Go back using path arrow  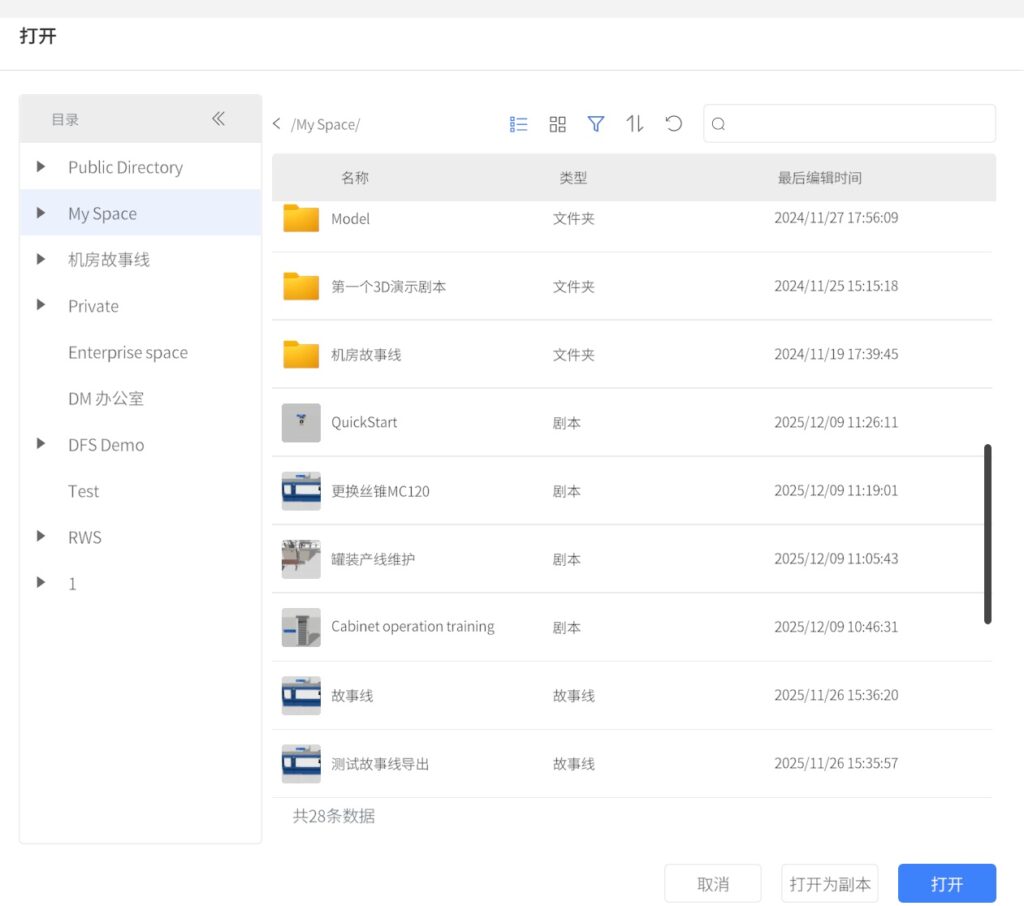pos(277,124)
